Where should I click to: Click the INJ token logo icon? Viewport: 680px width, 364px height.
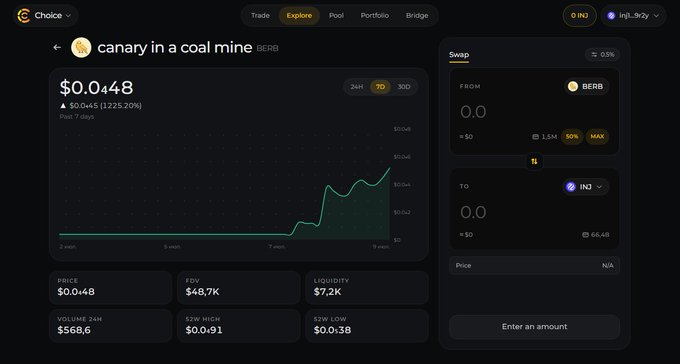571,187
